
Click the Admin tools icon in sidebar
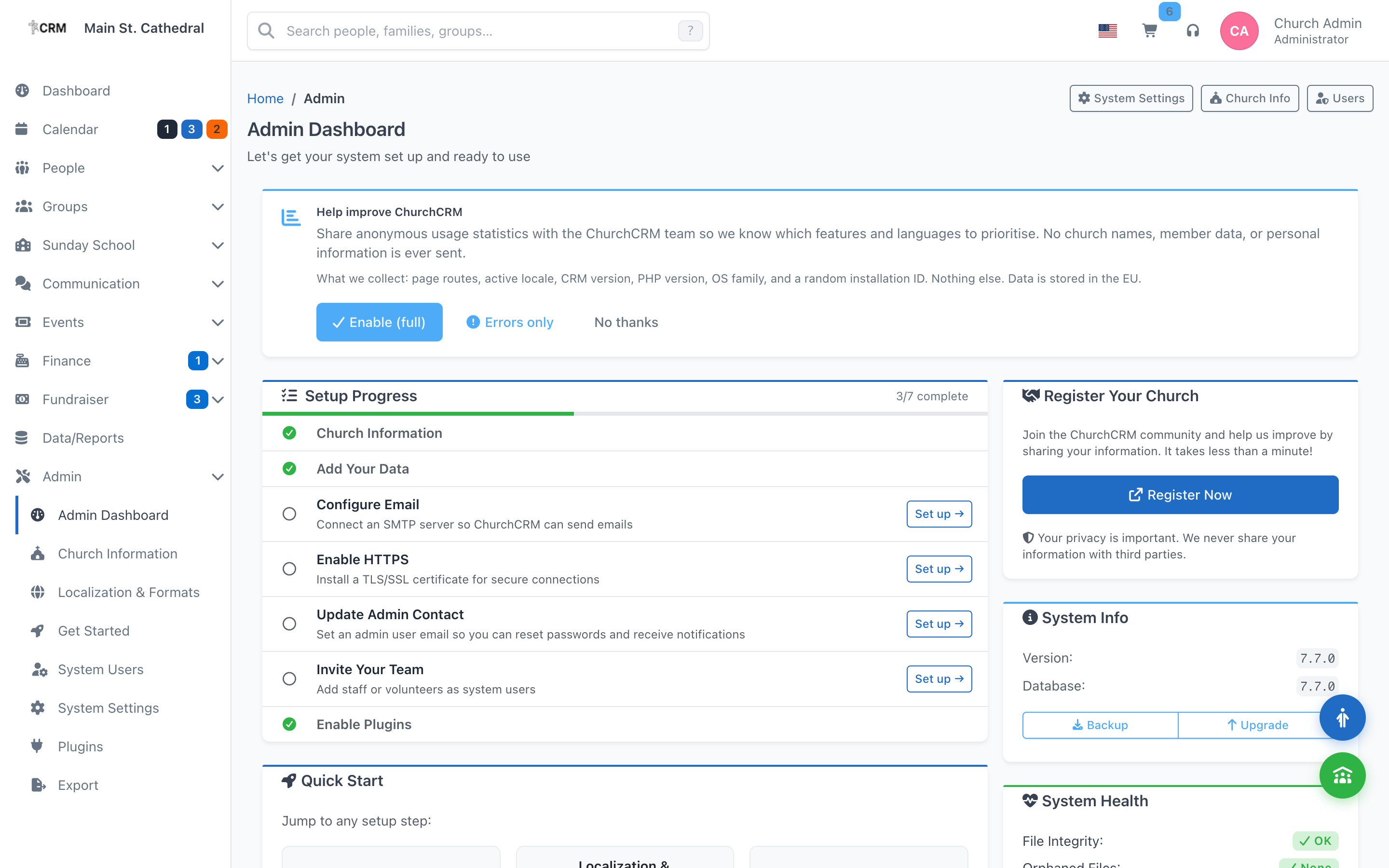pyautogui.click(x=22, y=476)
